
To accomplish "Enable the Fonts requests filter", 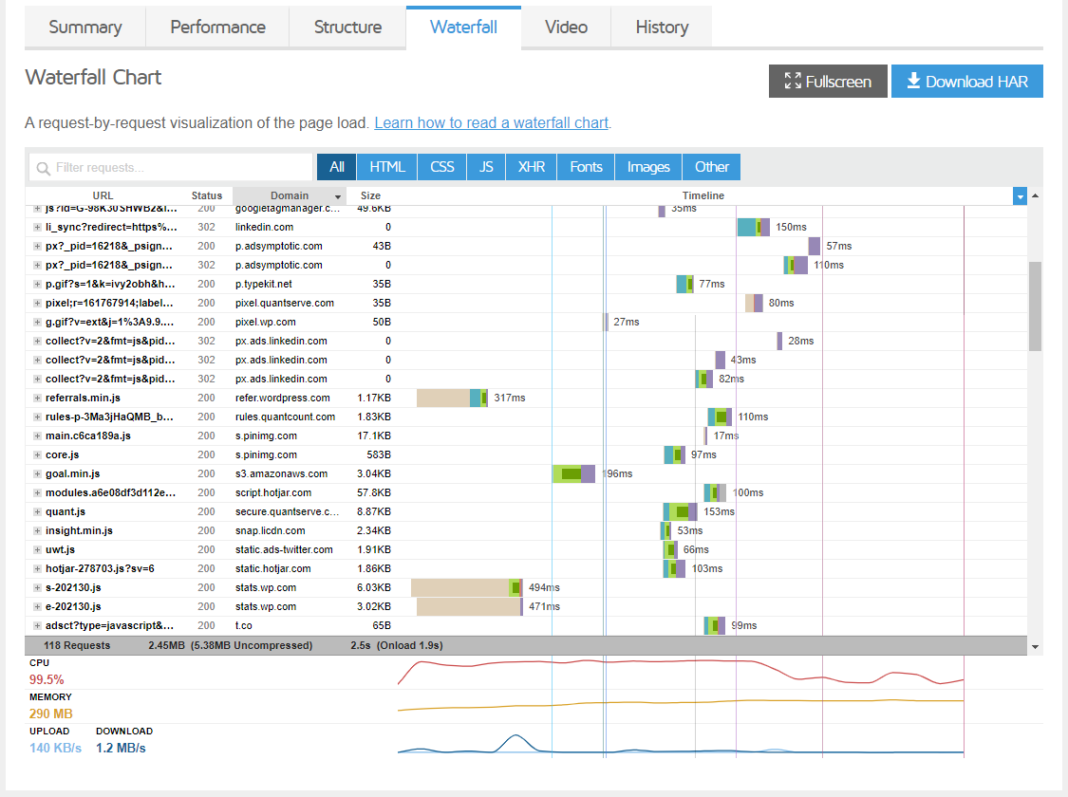I will pyautogui.click(x=585, y=166).
